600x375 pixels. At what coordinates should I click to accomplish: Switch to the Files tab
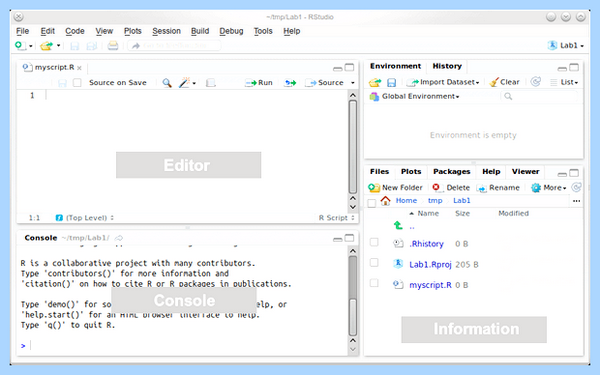(x=380, y=172)
